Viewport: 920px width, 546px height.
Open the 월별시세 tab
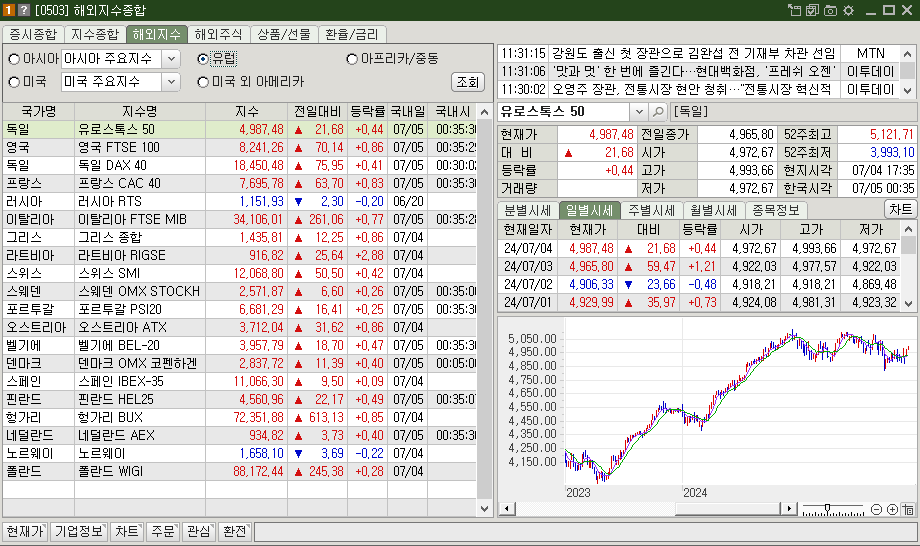click(x=713, y=210)
